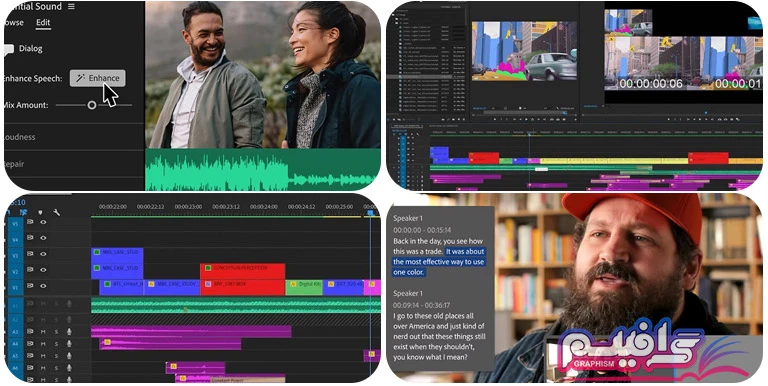Switch to the Browse tab in Essential Sound
Image resolution: width=768 pixels, height=386 pixels.
[x=13, y=23]
